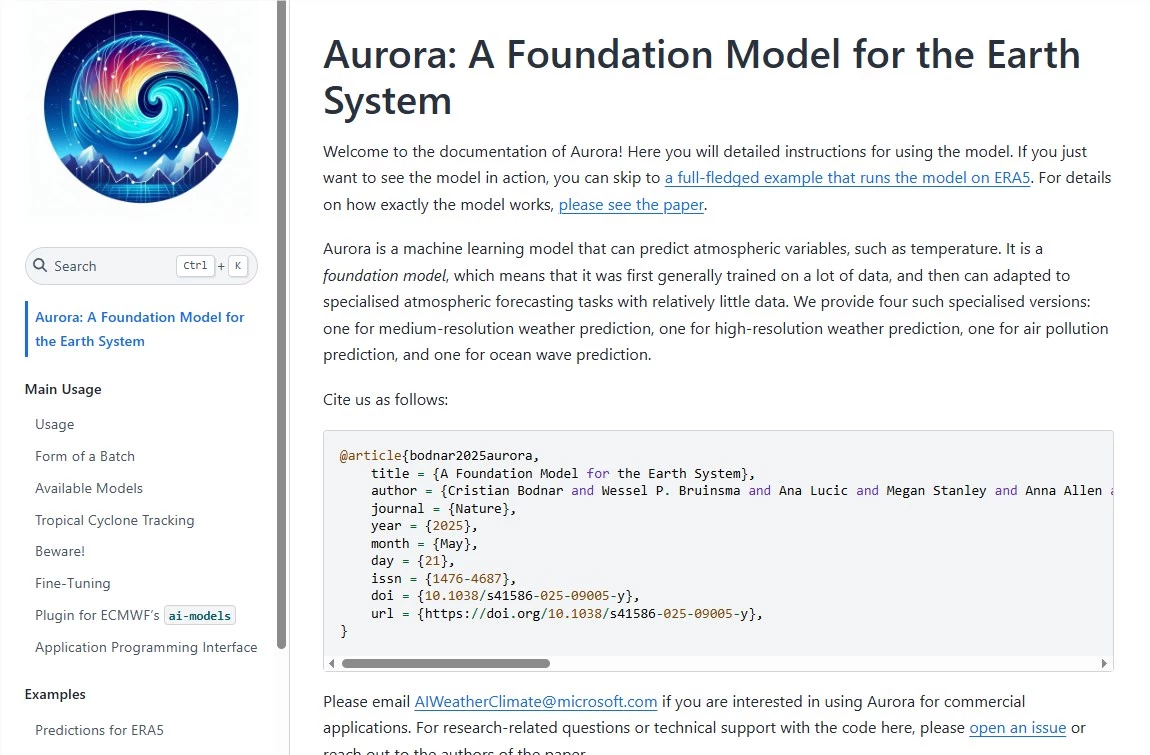This screenshot has width=1150, height=755.
Task: Click the ai-models badge in the sidebar
Action: coord(199,615)
